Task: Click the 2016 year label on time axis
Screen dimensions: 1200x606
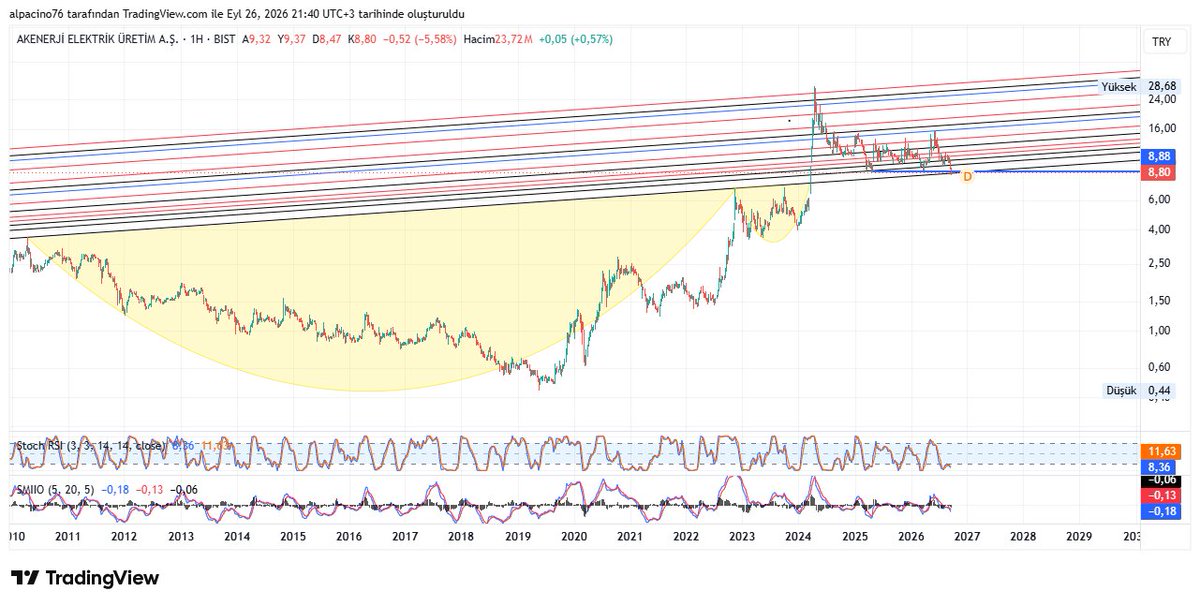Action: click(349, 537)
